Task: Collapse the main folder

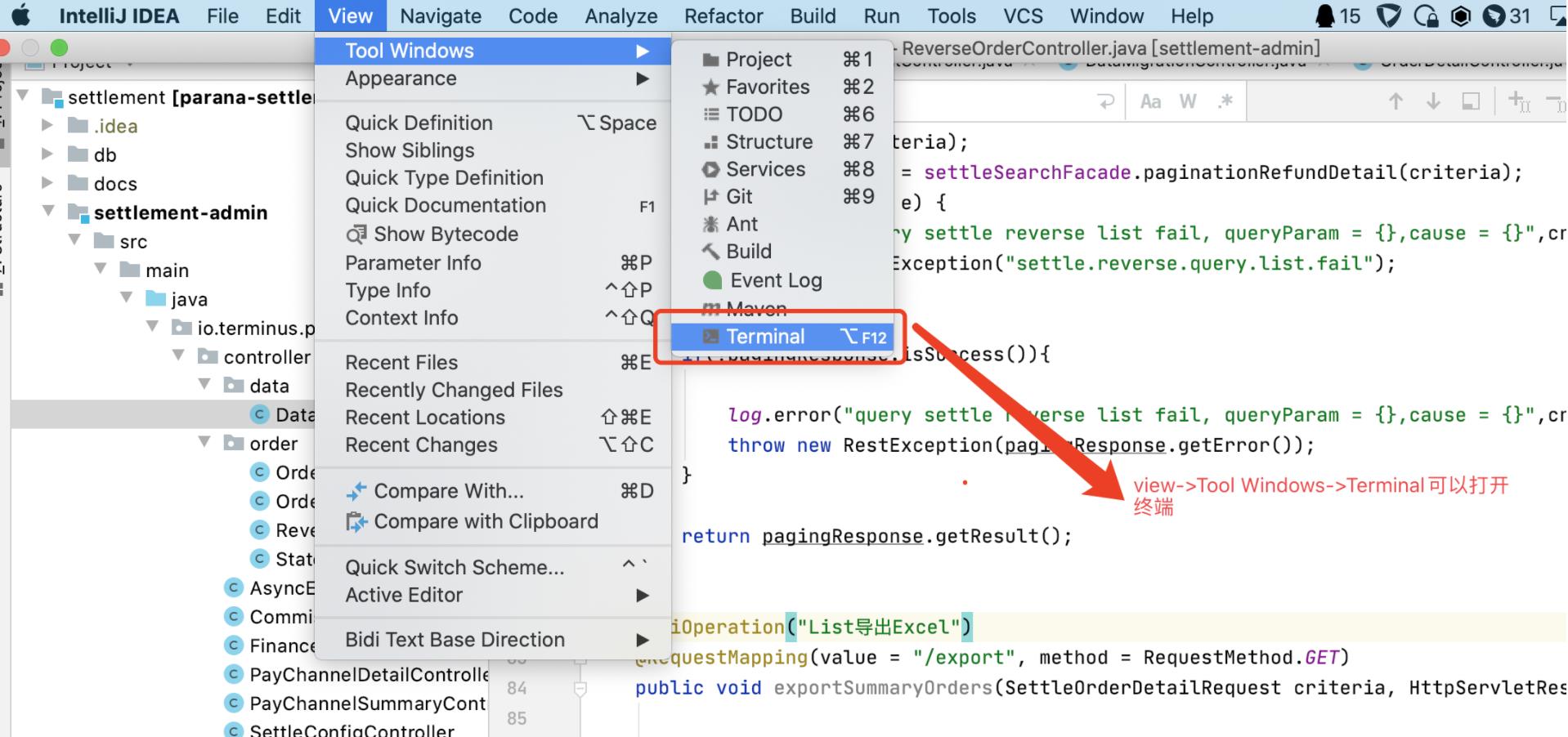Action: pos(101,269)
